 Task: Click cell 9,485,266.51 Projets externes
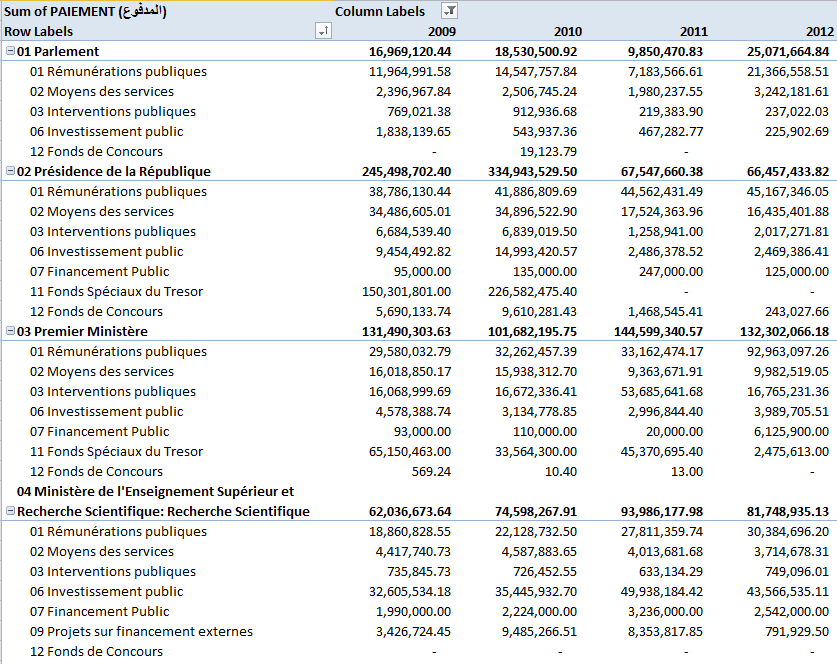click(539, 632)
